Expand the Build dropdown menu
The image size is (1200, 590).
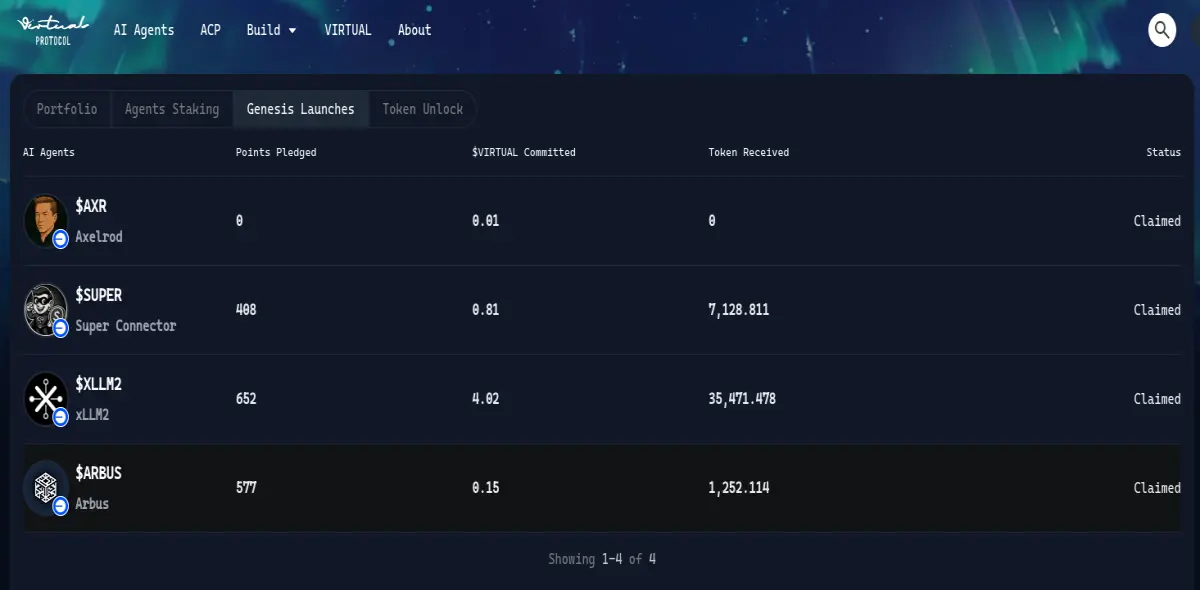[x=271, y=30]
